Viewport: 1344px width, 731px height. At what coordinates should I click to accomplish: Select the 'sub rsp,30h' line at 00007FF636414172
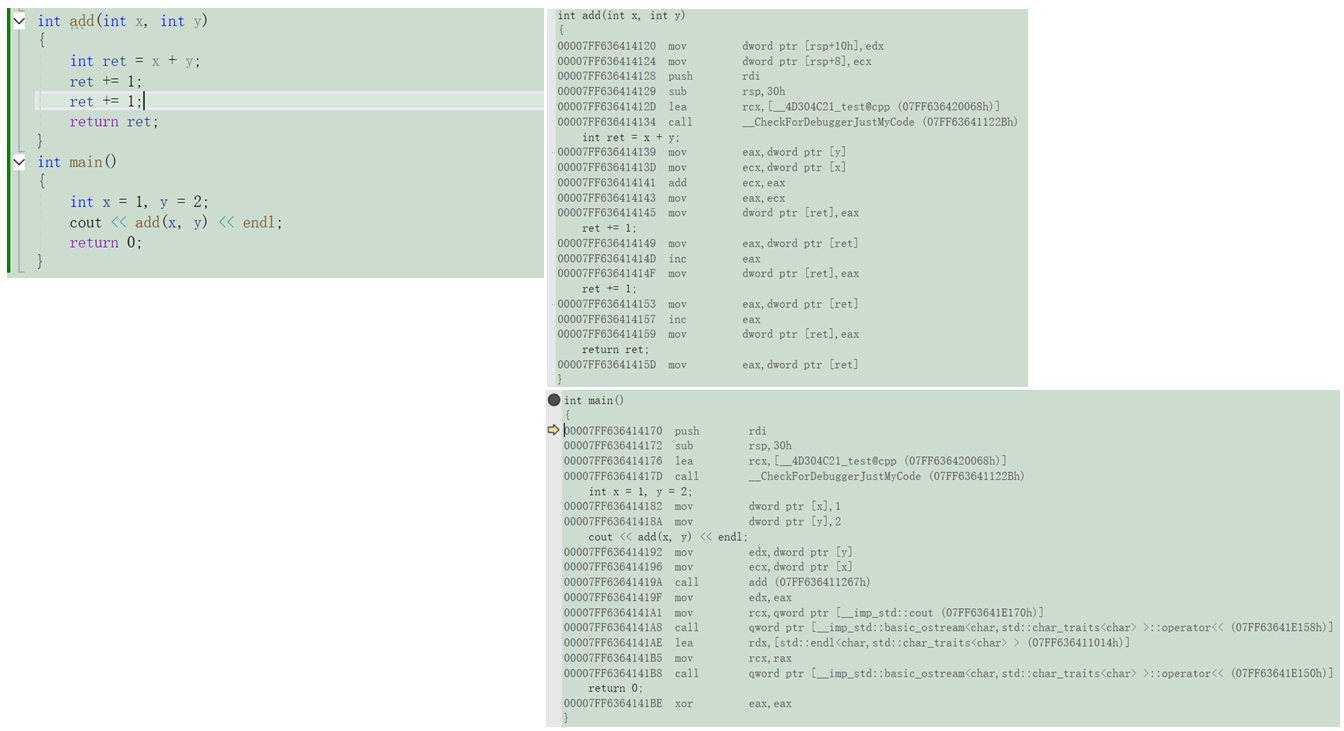tap(677, 446)
